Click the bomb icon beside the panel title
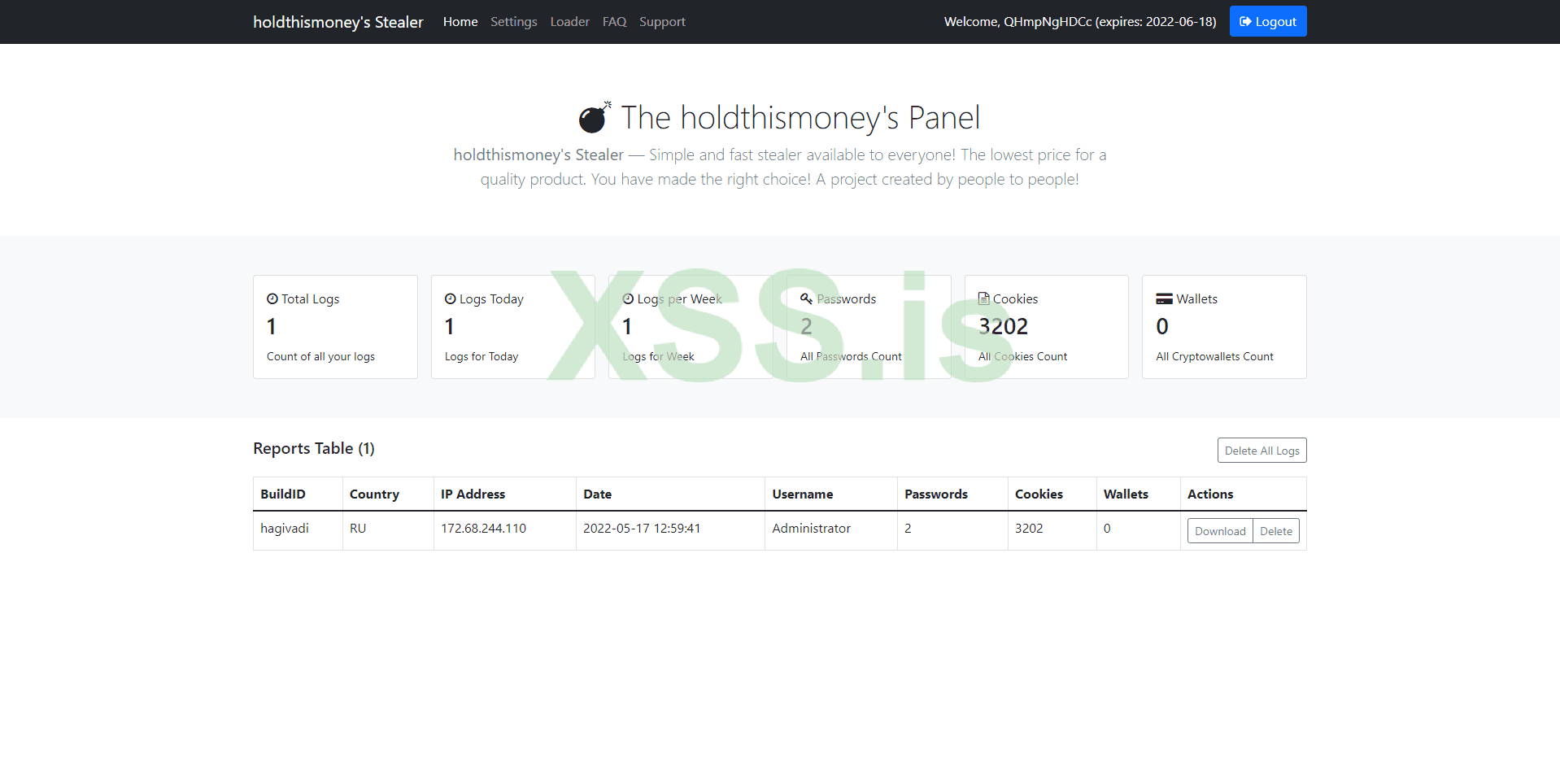The width and height of the screenshot is (1560, 784). pos(595,117)
